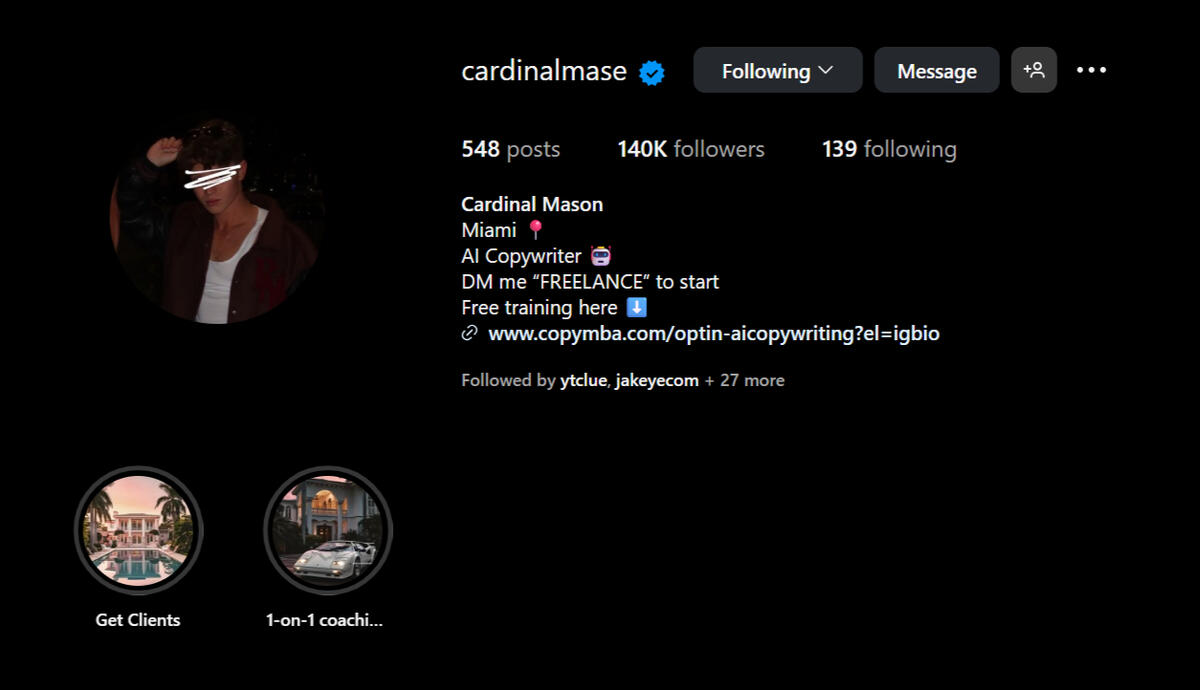1200x690 pixels.
Task: Click the pin emoji next to Miami
Action: [x=536, y=230]
